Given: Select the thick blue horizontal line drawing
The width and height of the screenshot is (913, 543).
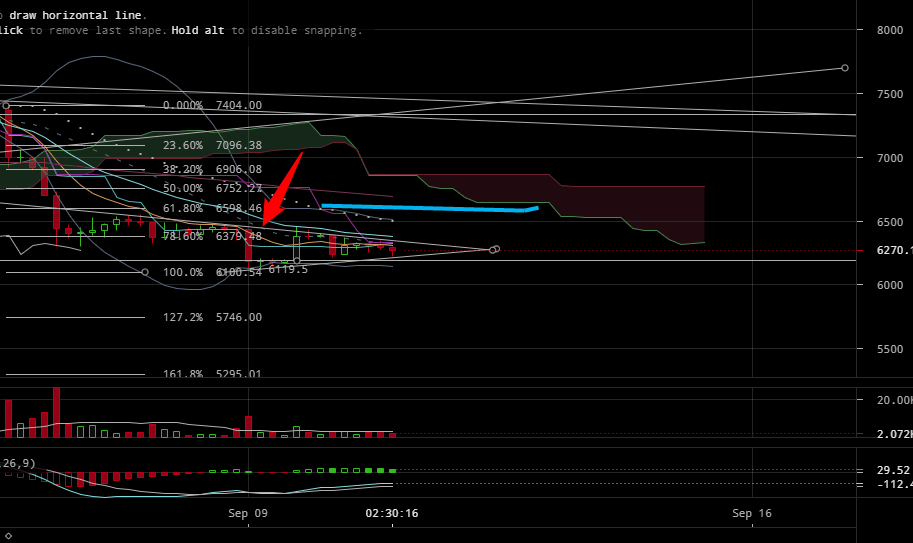Looking at the screenshot, I should coord(430,209).
